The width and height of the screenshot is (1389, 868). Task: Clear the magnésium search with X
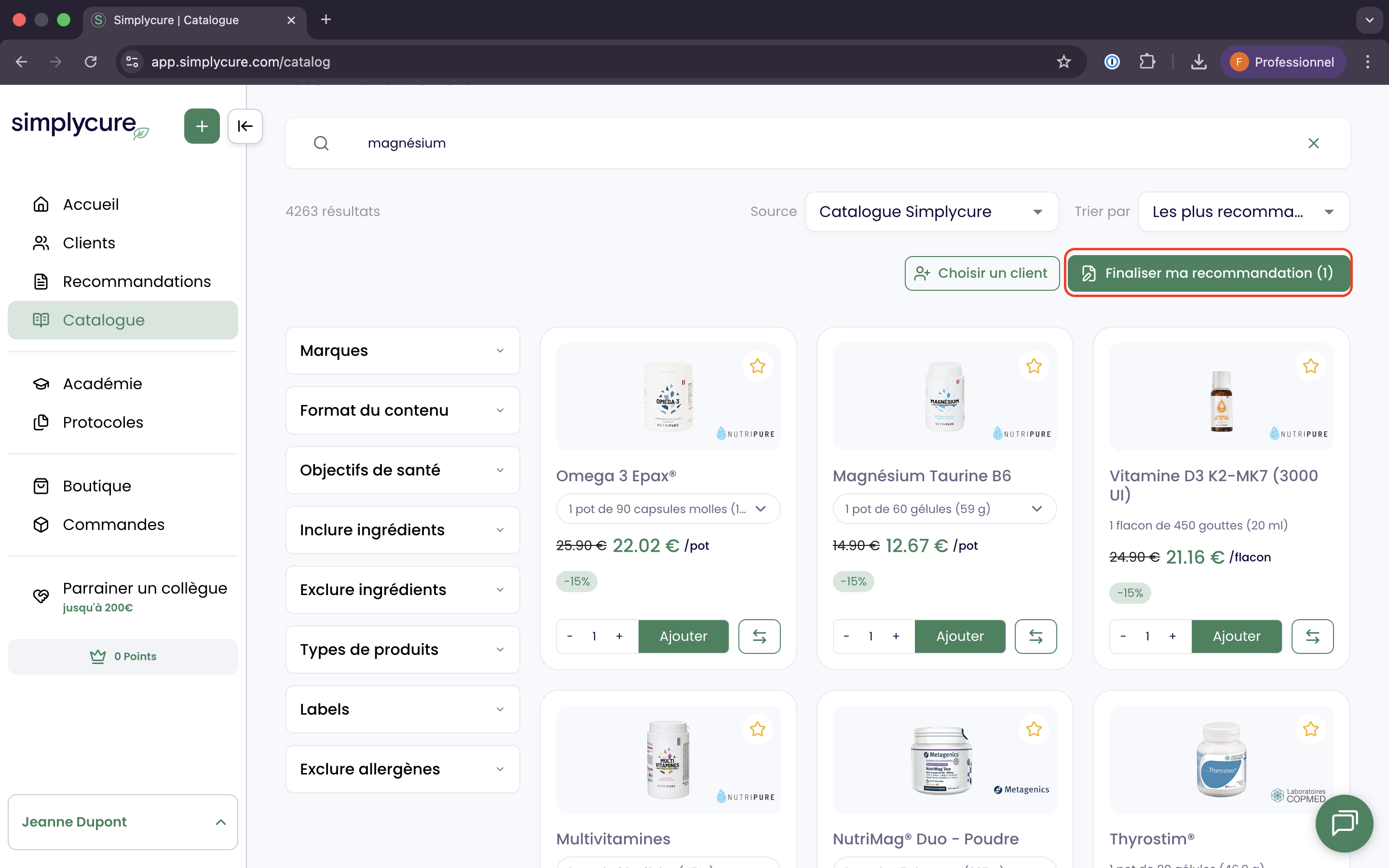(x=1313, y=143)
